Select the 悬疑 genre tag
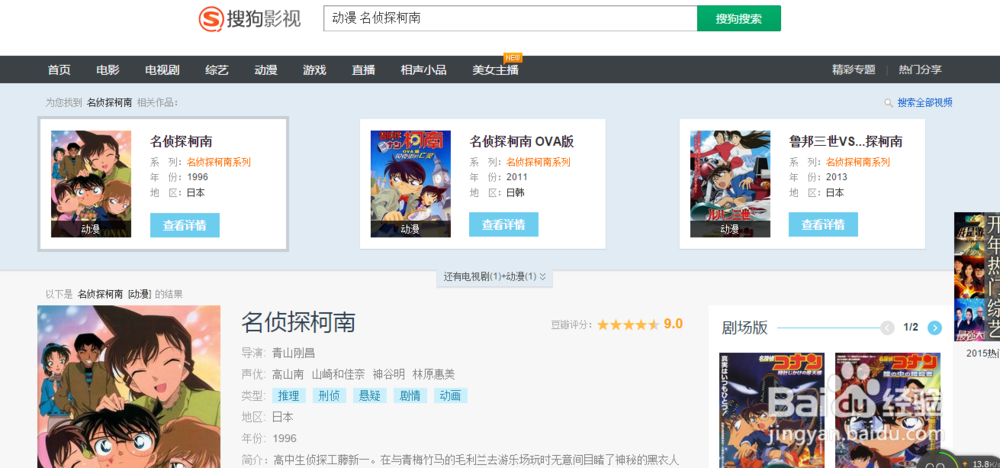This screenshot has height=468, width=1000. 370,395
